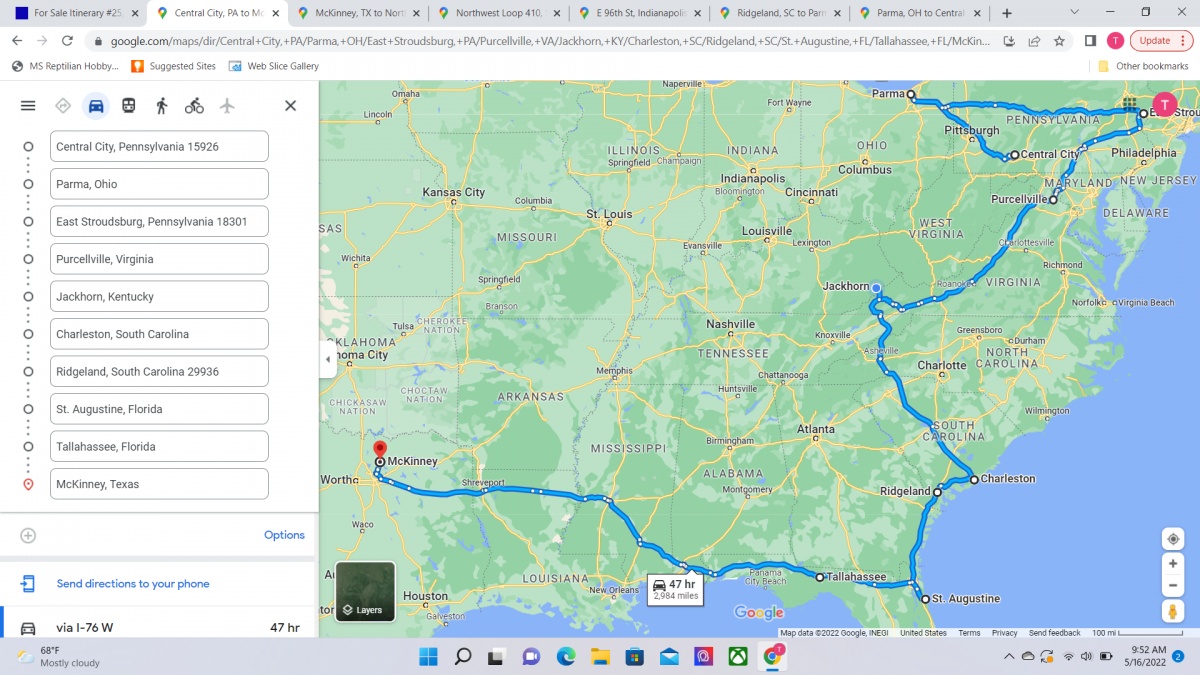Select transit mode train icon

[129, 106]
